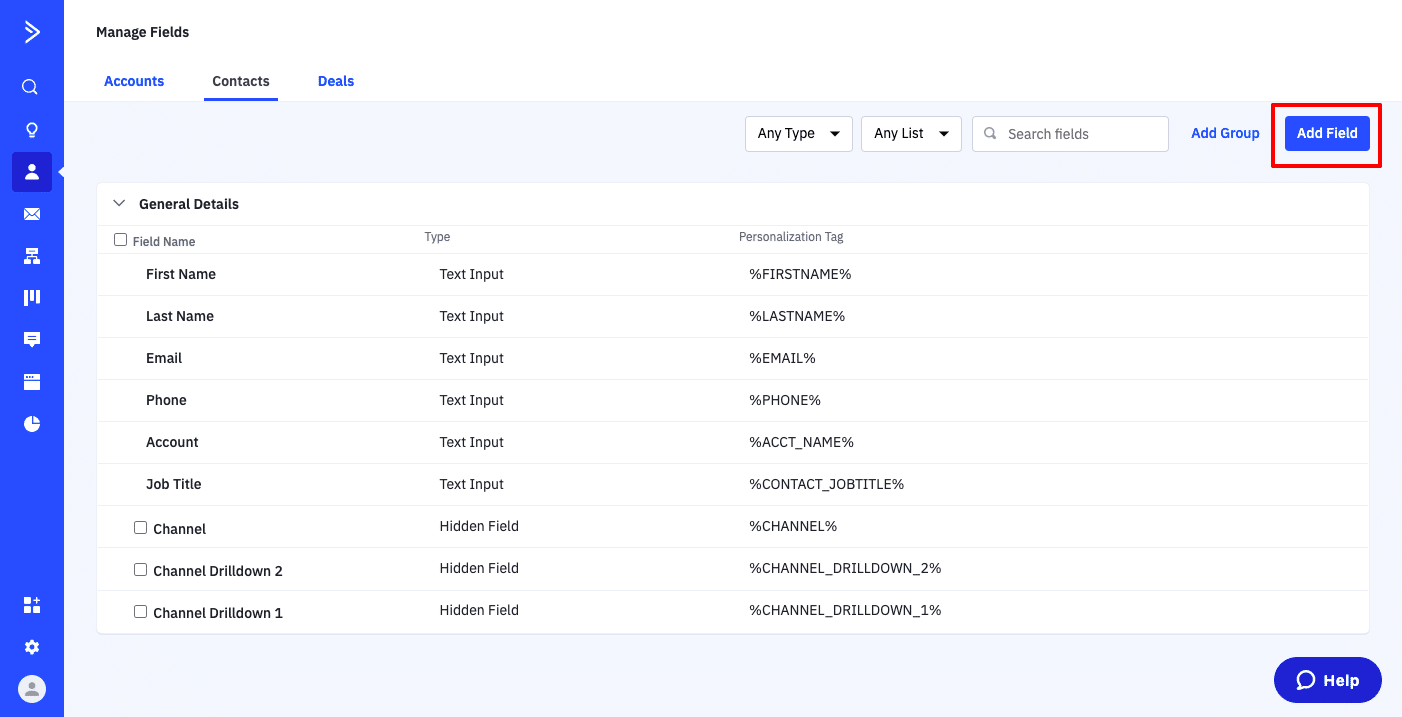
Task: Open the Automations flowchart icon
Action: [32, 256]
